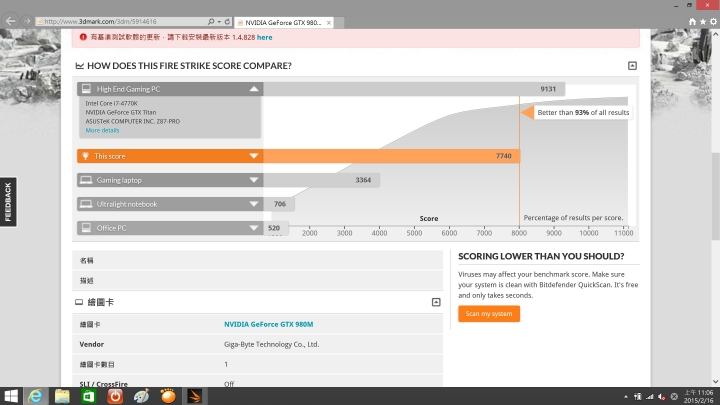Click the graphics card section monitor icon
The image size is (720, 405).
point(79,302)
